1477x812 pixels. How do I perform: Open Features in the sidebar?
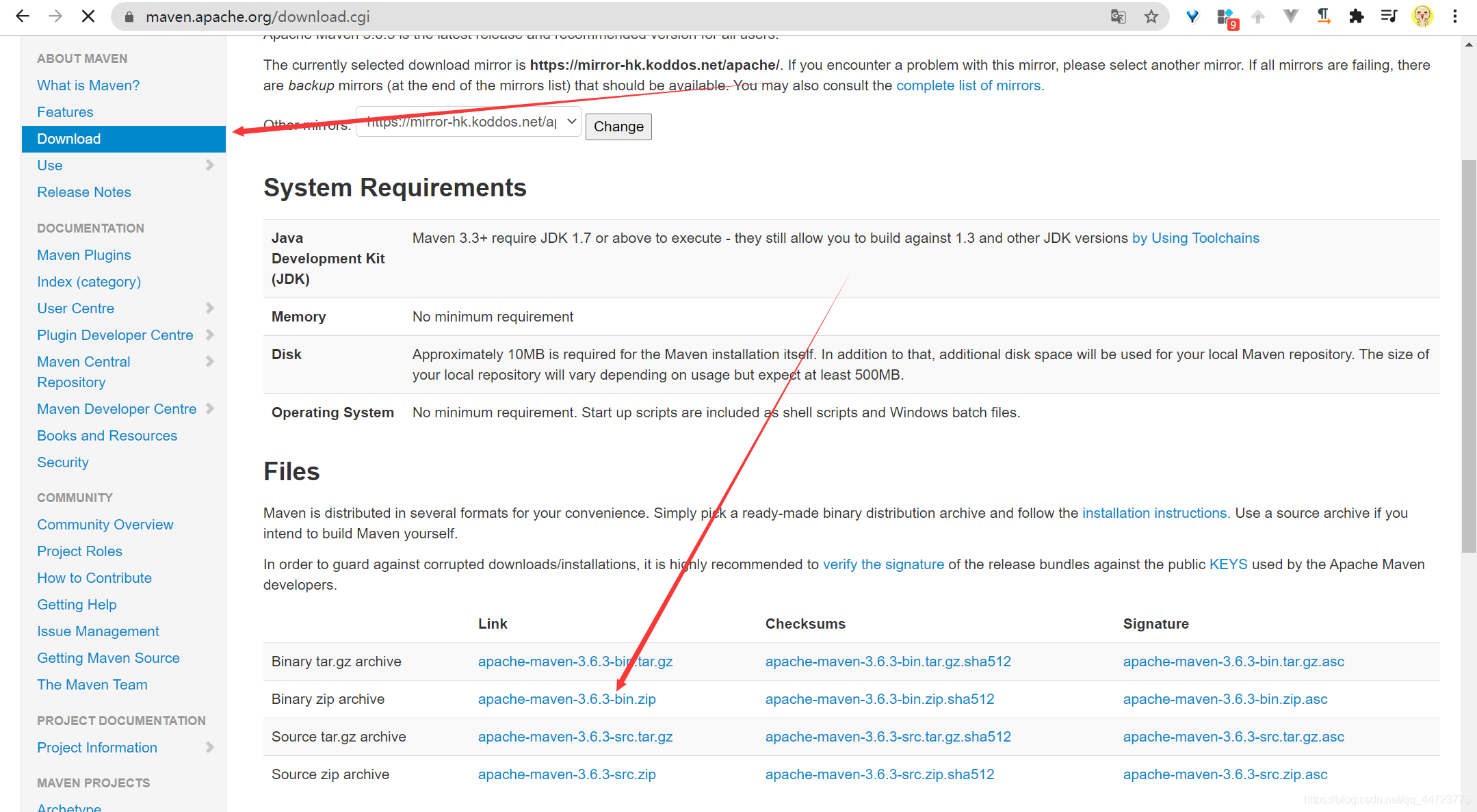click(65, 112)
